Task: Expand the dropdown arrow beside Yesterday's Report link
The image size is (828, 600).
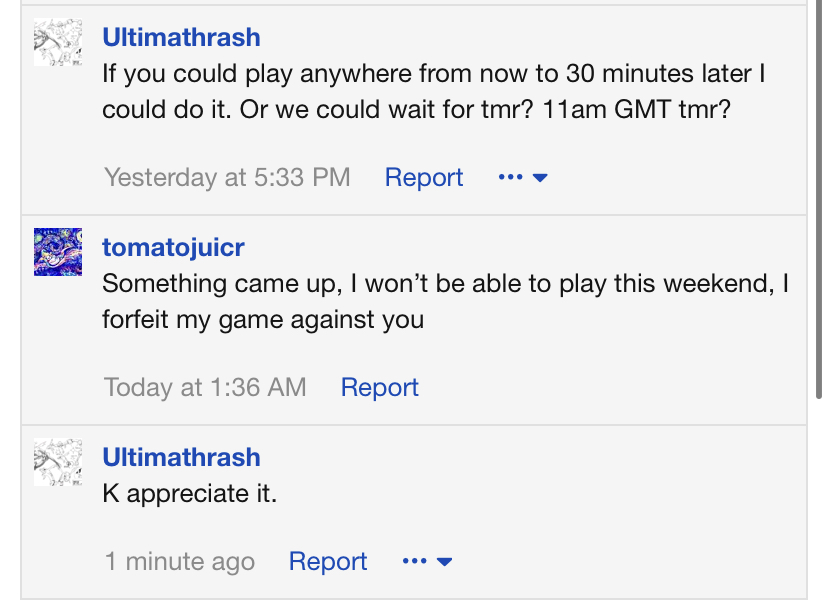Action: (x=541, y=178)
